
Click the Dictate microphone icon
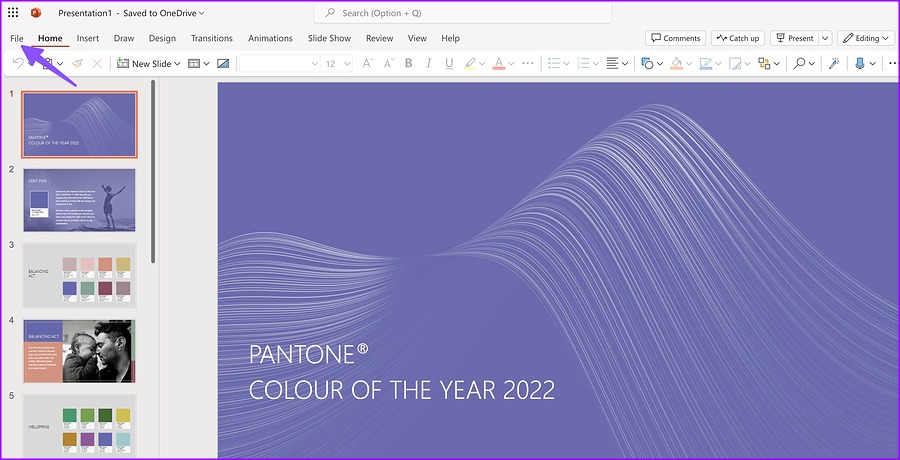pos(859,63)
